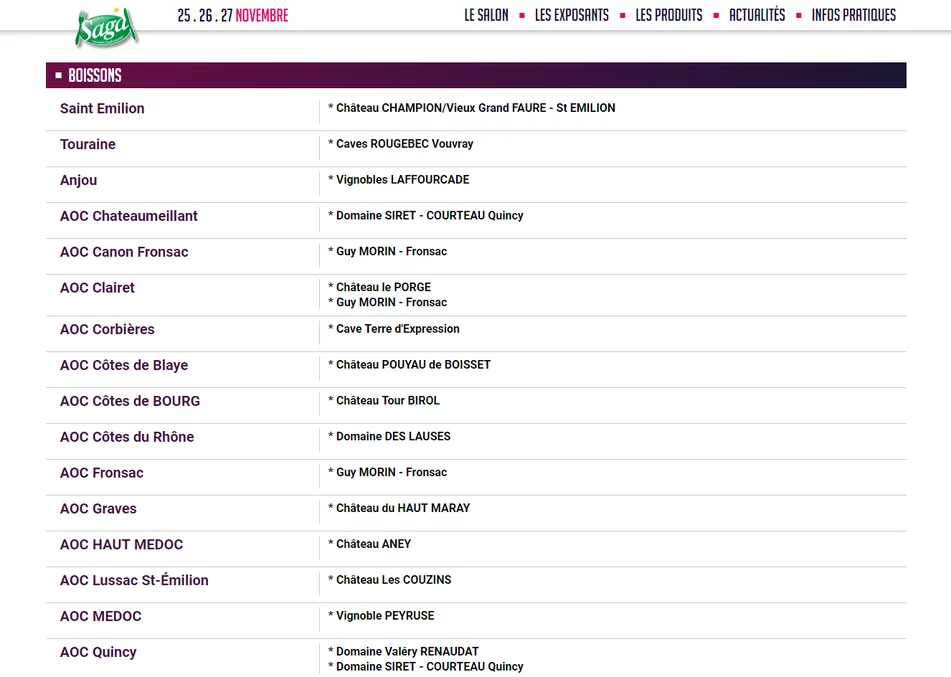Click the Boissons section header
The width and height of the screenshot is (951, 677).
click(x=95, y=76)
